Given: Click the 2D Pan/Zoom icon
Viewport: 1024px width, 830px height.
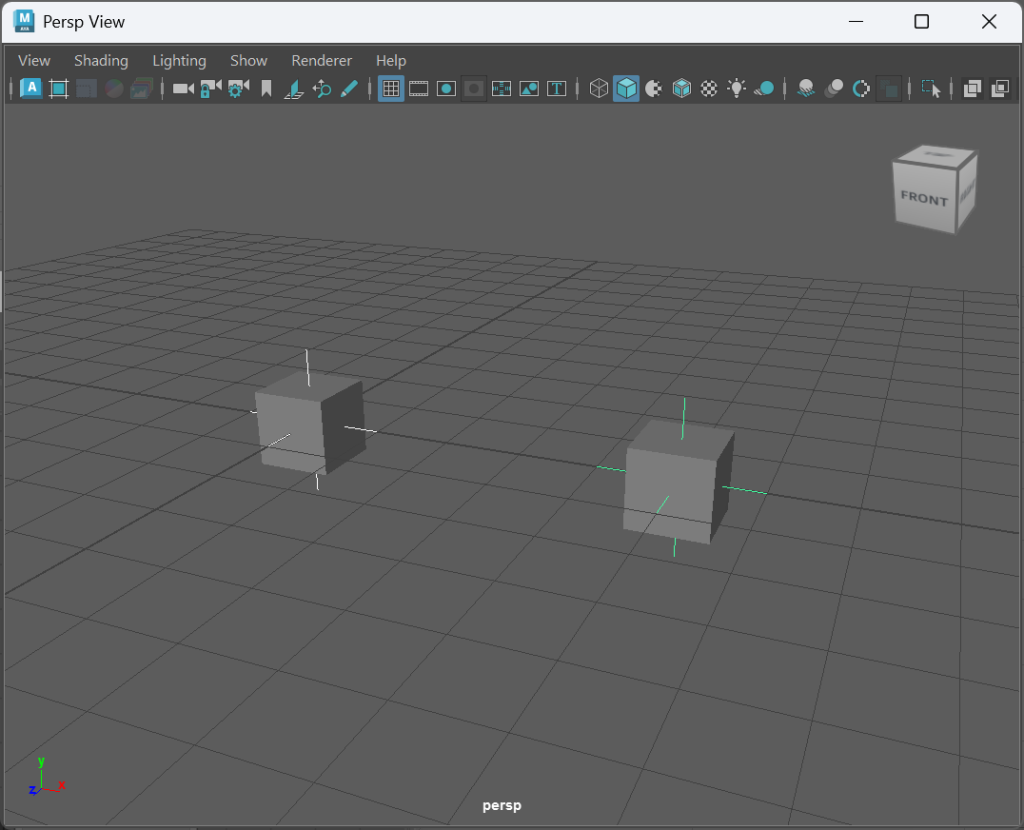Looking at the screenshot, I should point(322,89).
